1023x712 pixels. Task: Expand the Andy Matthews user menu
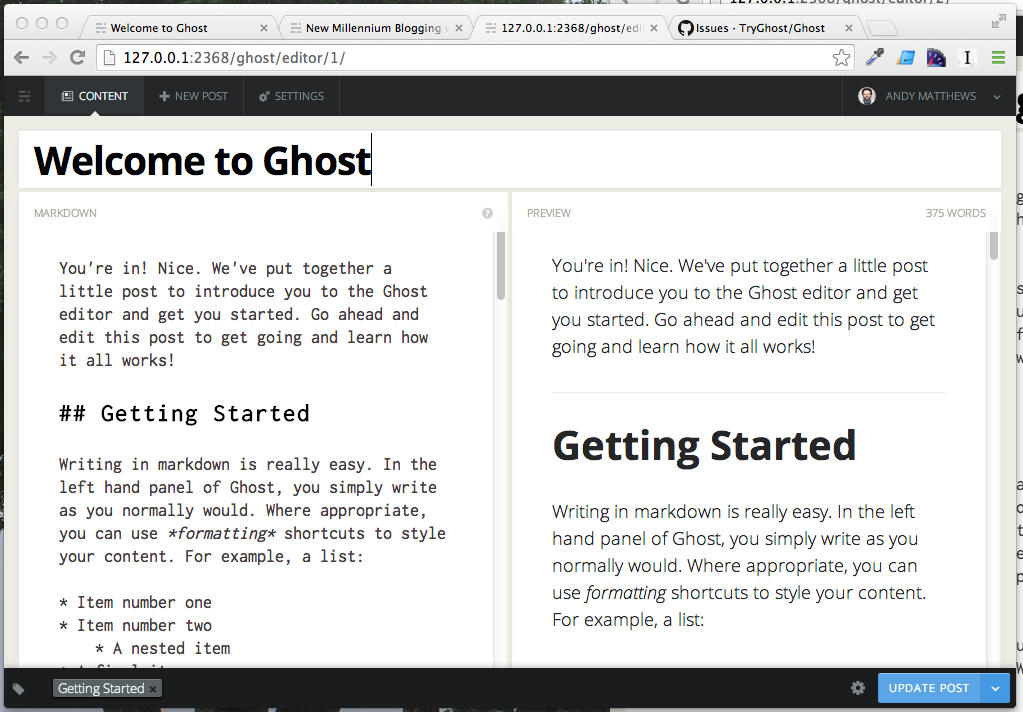[x=929, y=96]
